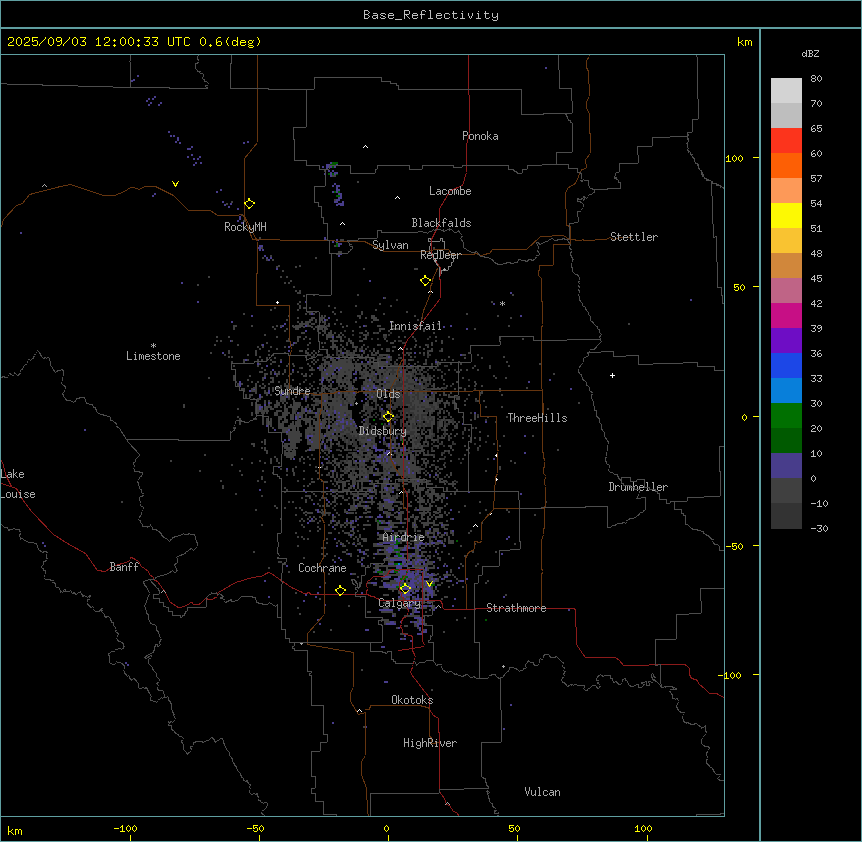The width and height of the screenshot is (862, 842).
Task: Pick the bright yellow legend swatch
Action: [x=786, y=215]
